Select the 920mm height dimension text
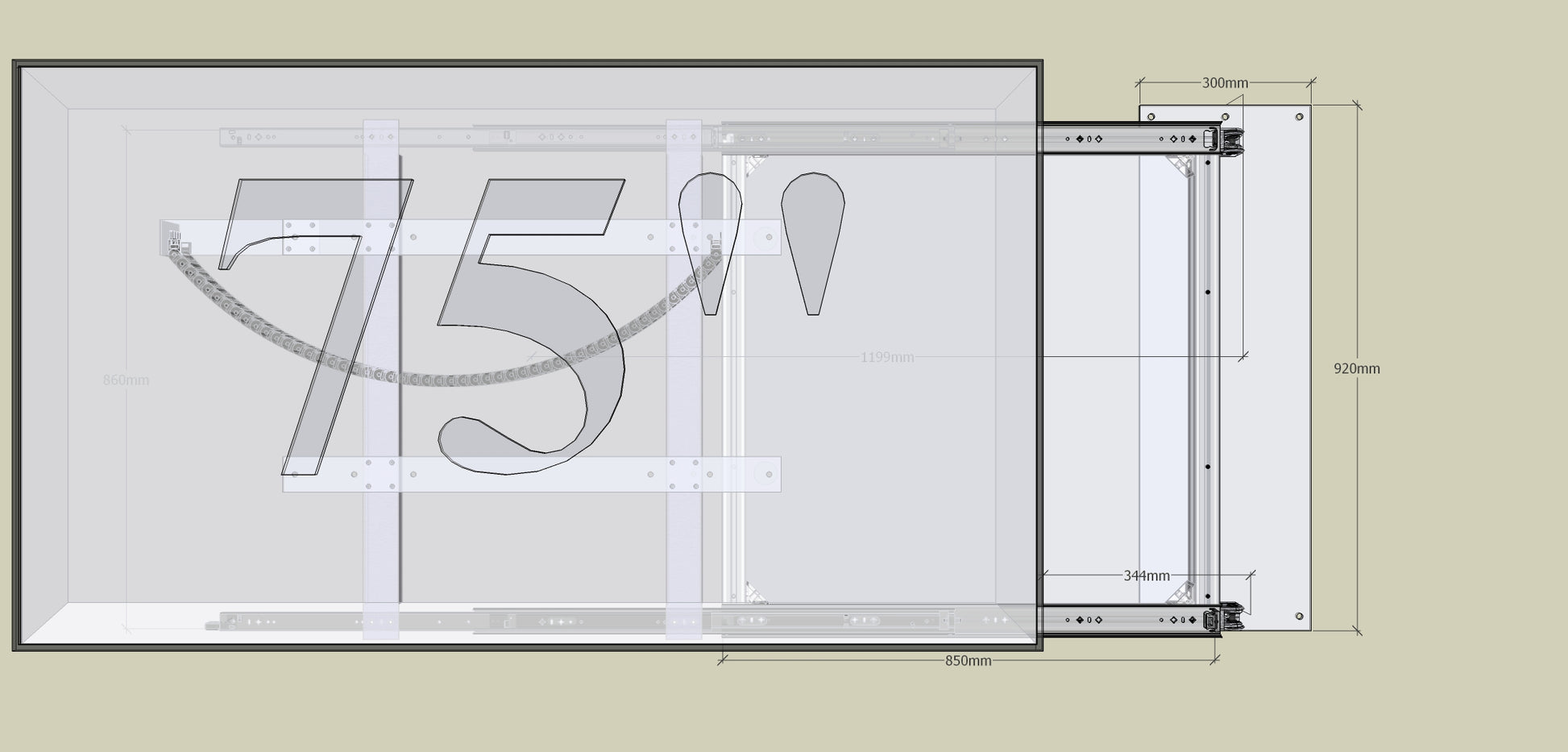Screen dimensions: 1568x752 point(1356,368)
